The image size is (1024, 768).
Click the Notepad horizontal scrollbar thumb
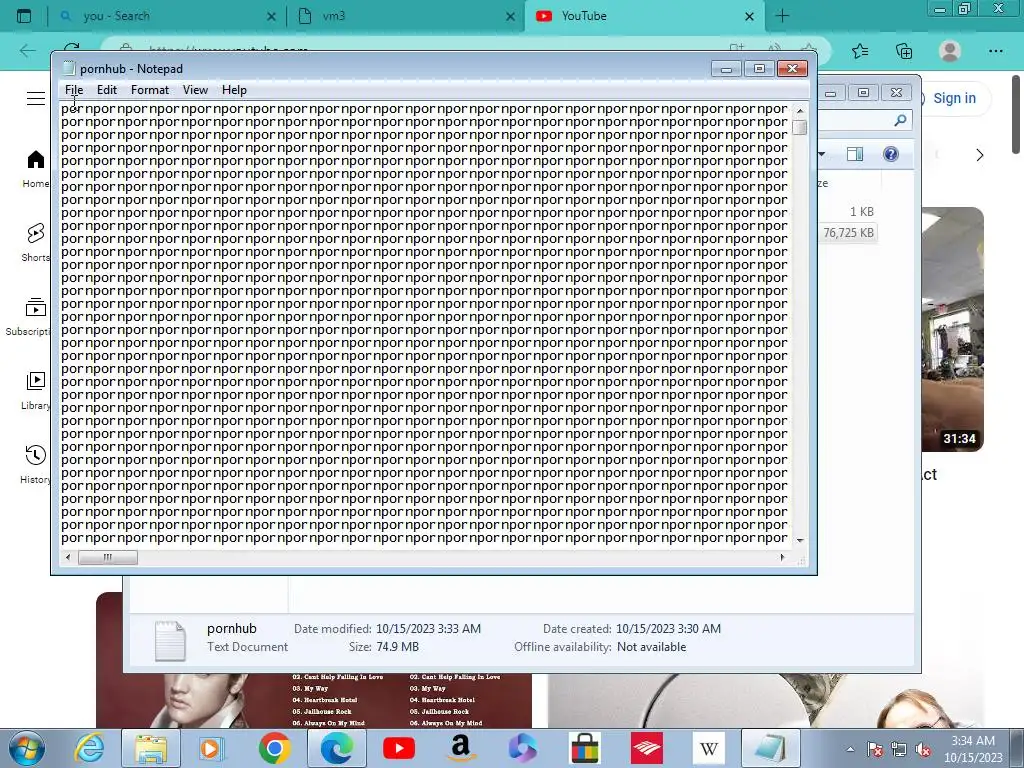(108, 557)
